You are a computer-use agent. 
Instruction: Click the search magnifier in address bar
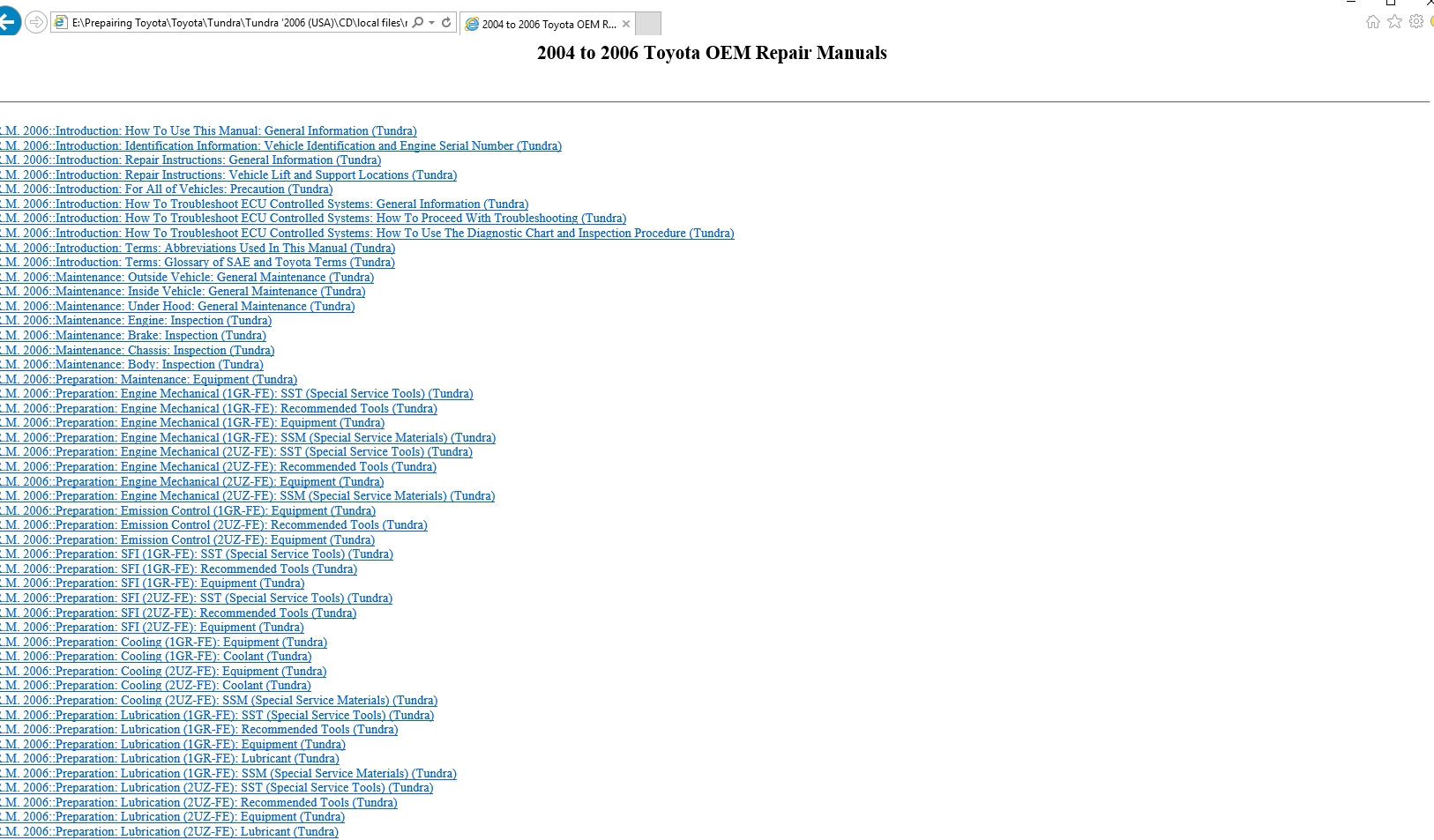418,23
